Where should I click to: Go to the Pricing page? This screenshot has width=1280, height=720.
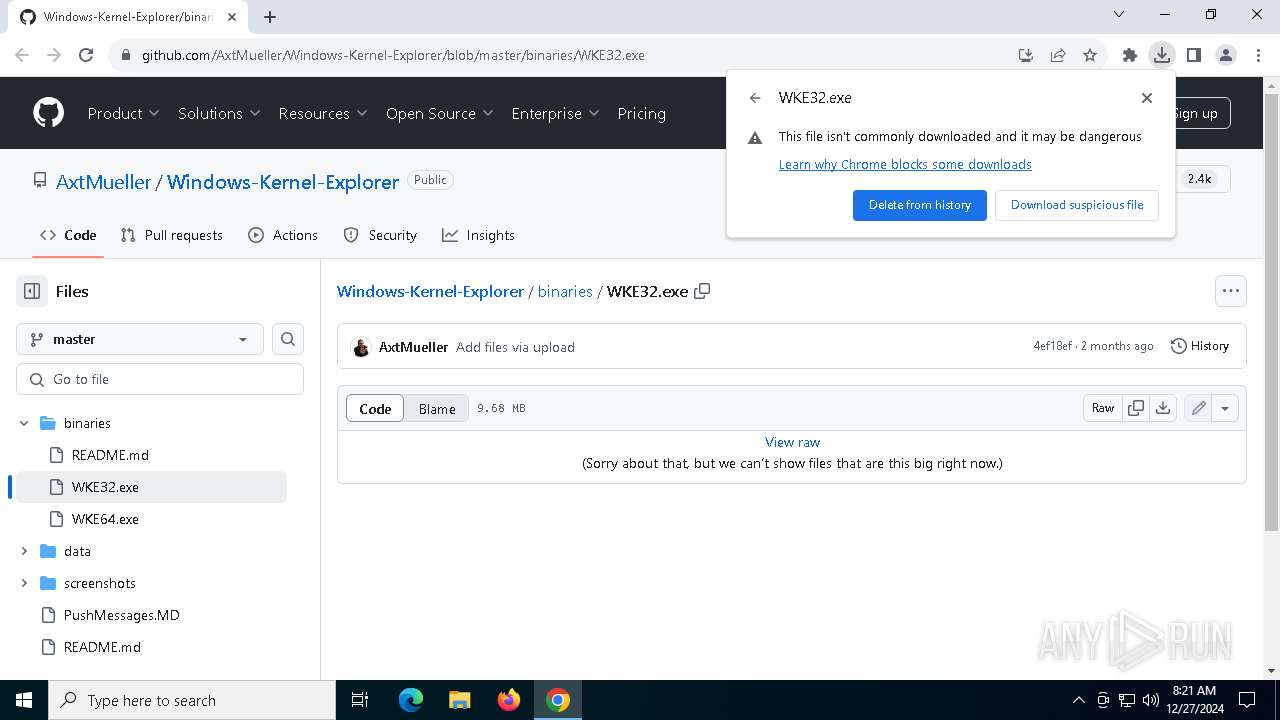coord(642,113)
